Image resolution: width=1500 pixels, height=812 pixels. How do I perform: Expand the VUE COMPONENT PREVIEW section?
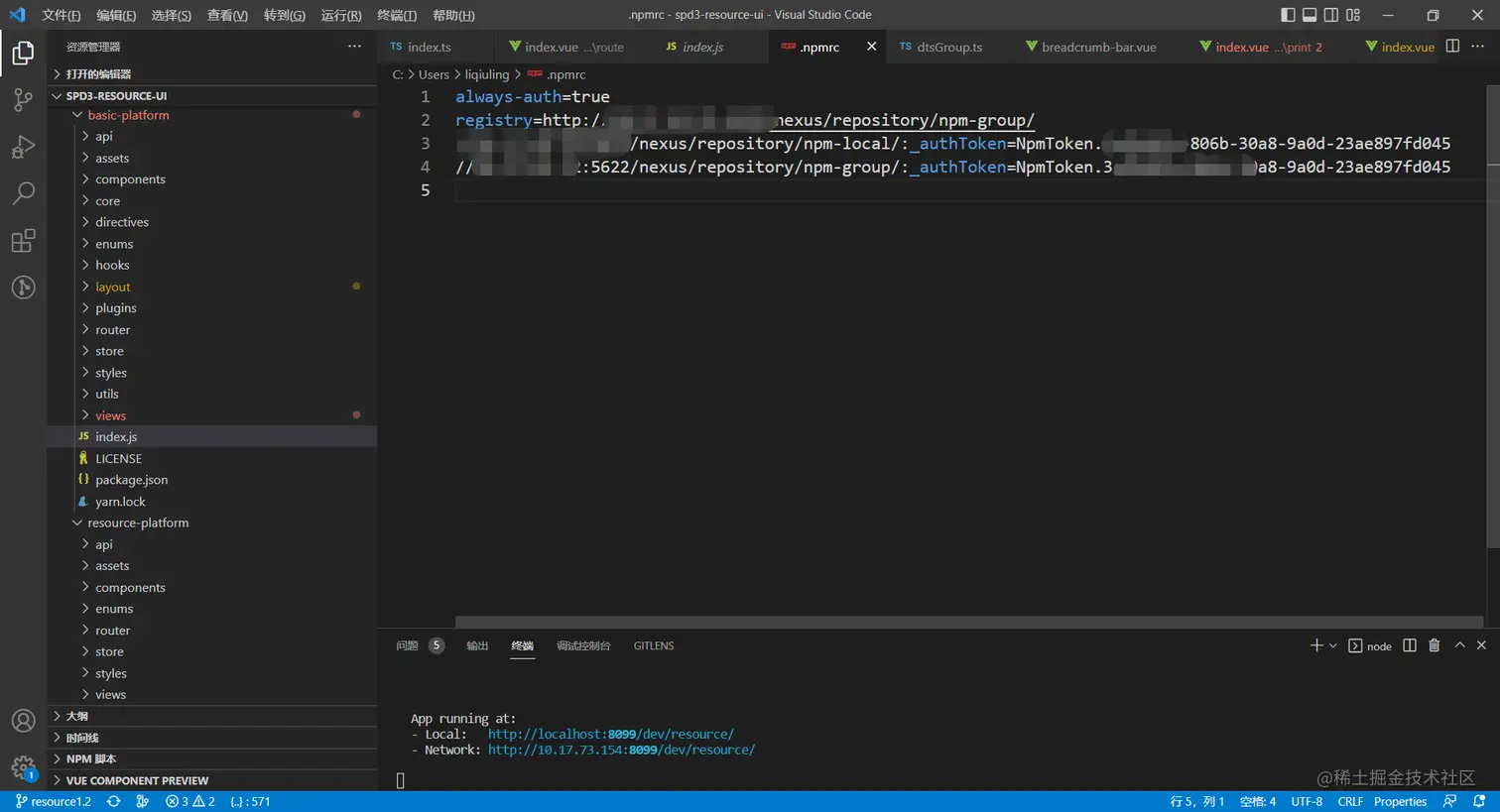tap(213, 780)
